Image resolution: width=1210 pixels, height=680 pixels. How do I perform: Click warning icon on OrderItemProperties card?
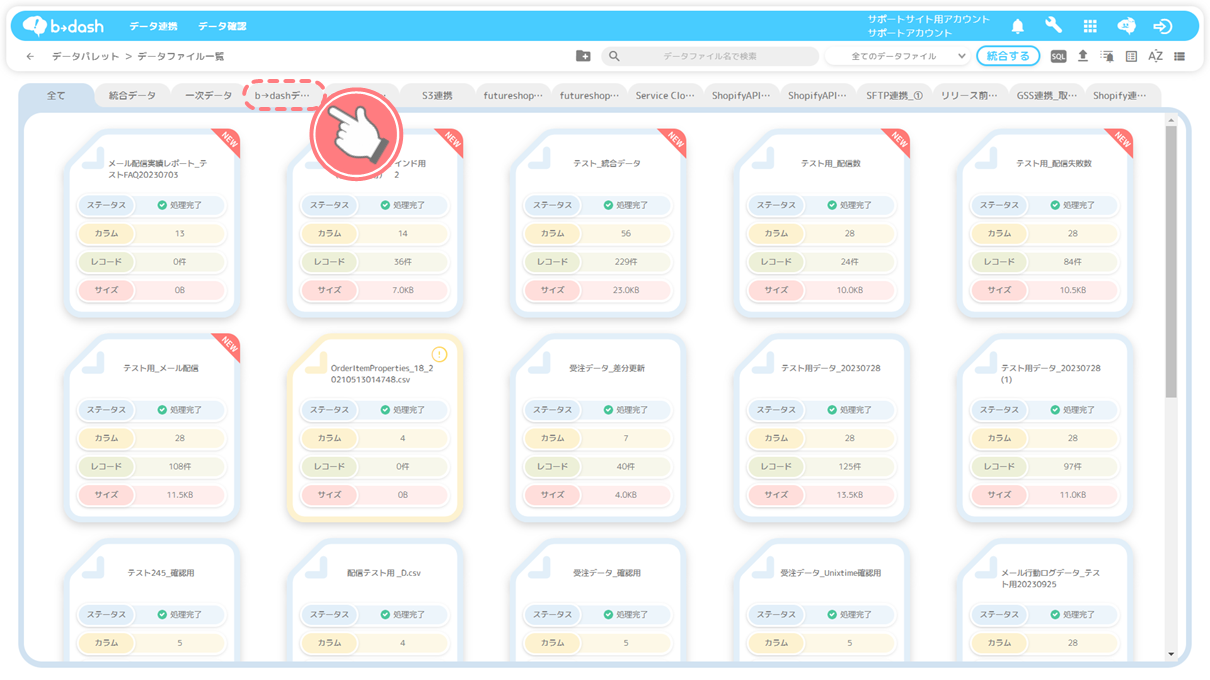tap(439, 355)
